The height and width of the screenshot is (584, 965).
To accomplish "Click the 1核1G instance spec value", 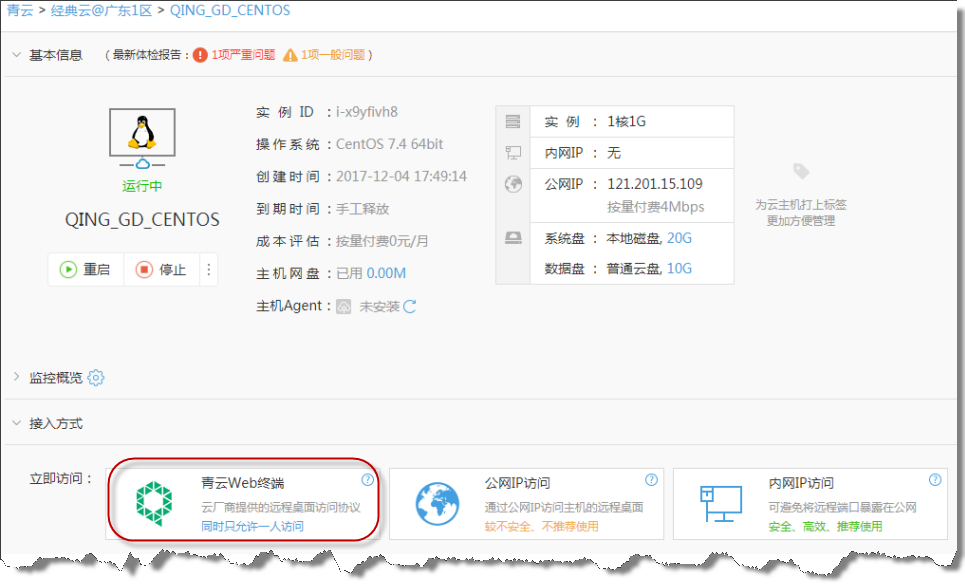I will 627,121.
